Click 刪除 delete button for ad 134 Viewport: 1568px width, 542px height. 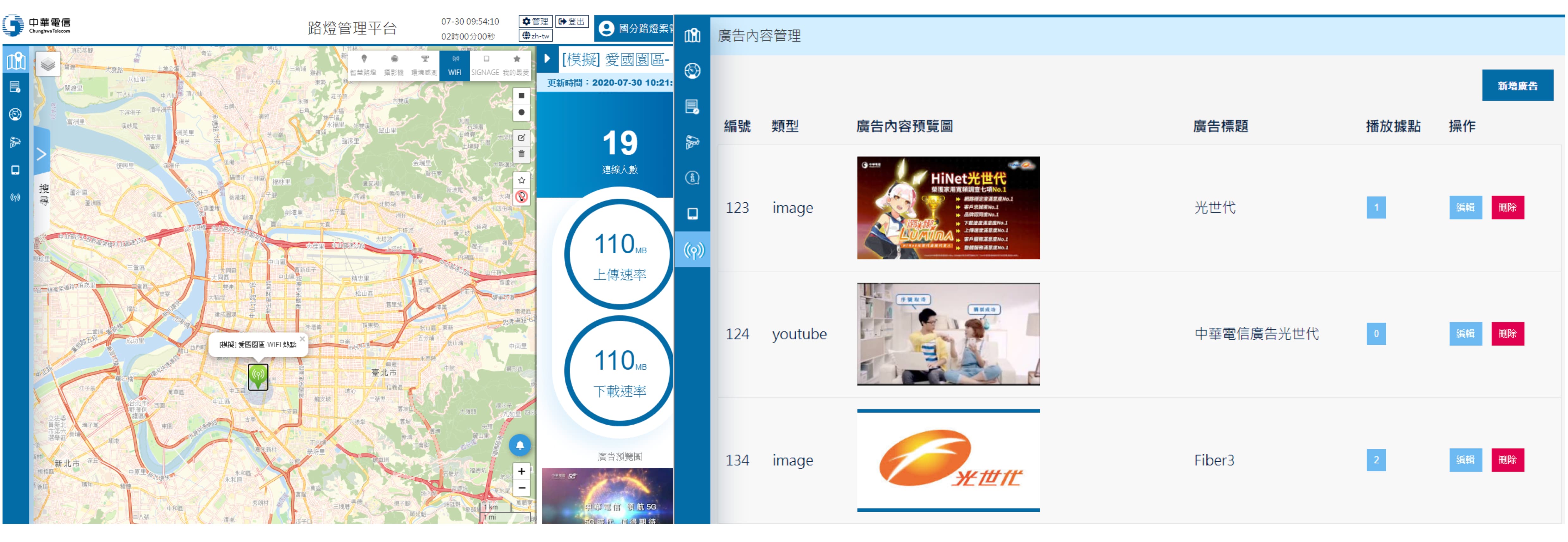pyautogui.click(x=1507, y=460)
